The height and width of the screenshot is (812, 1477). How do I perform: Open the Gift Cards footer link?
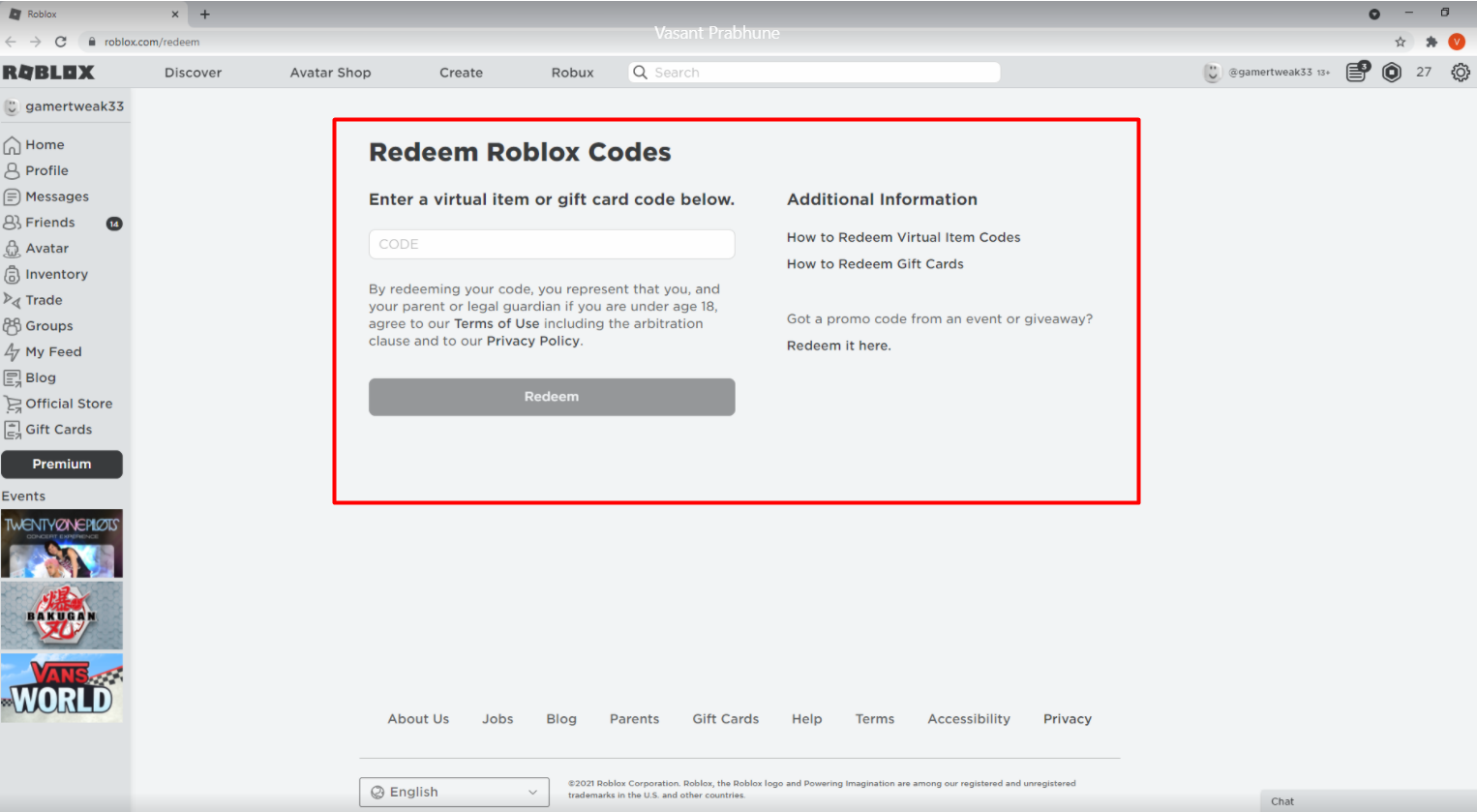(x=726, y=719)
